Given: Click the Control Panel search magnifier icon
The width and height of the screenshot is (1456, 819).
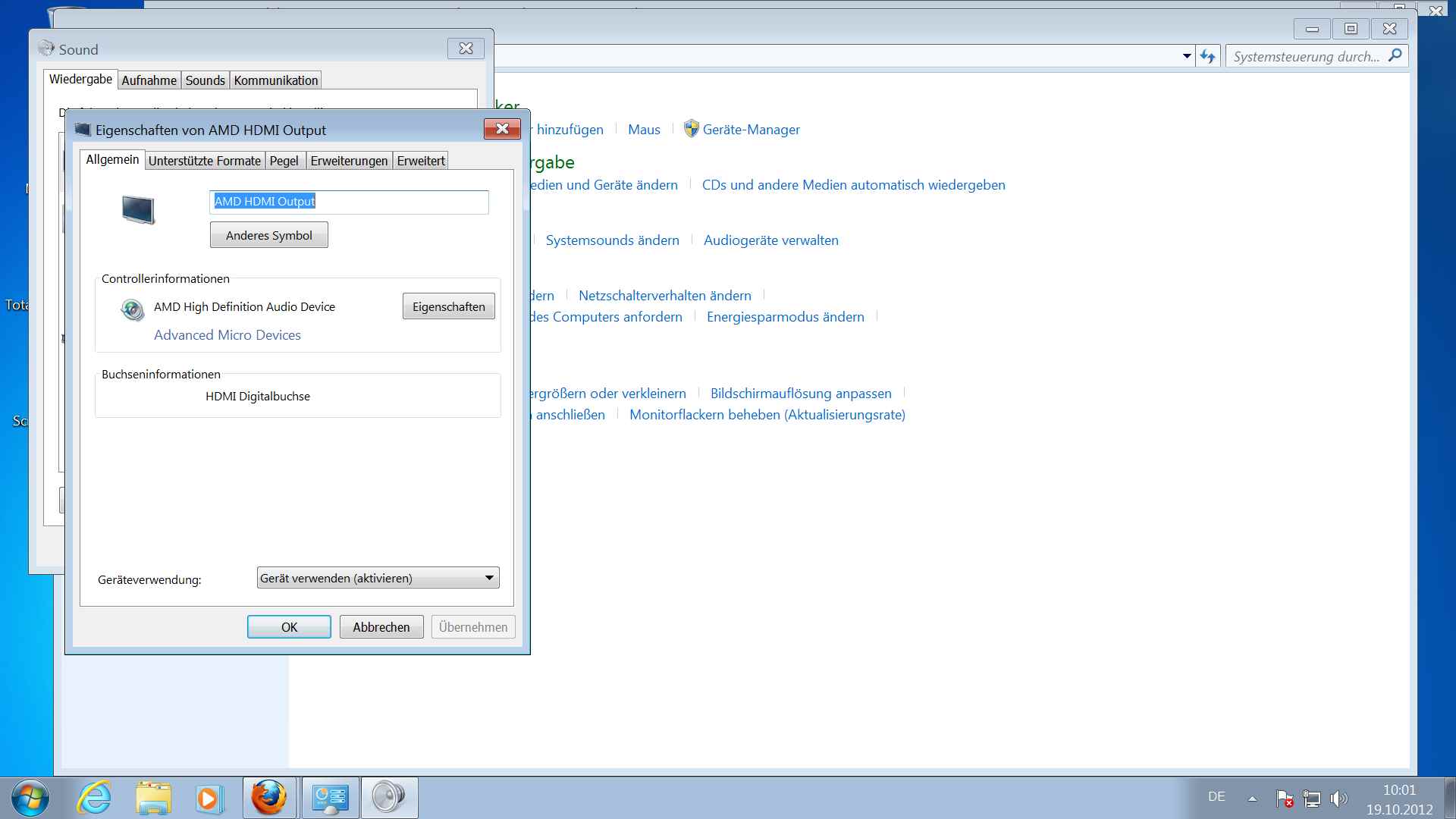Looking at the screenshot, I should (x=1395, y=55).
